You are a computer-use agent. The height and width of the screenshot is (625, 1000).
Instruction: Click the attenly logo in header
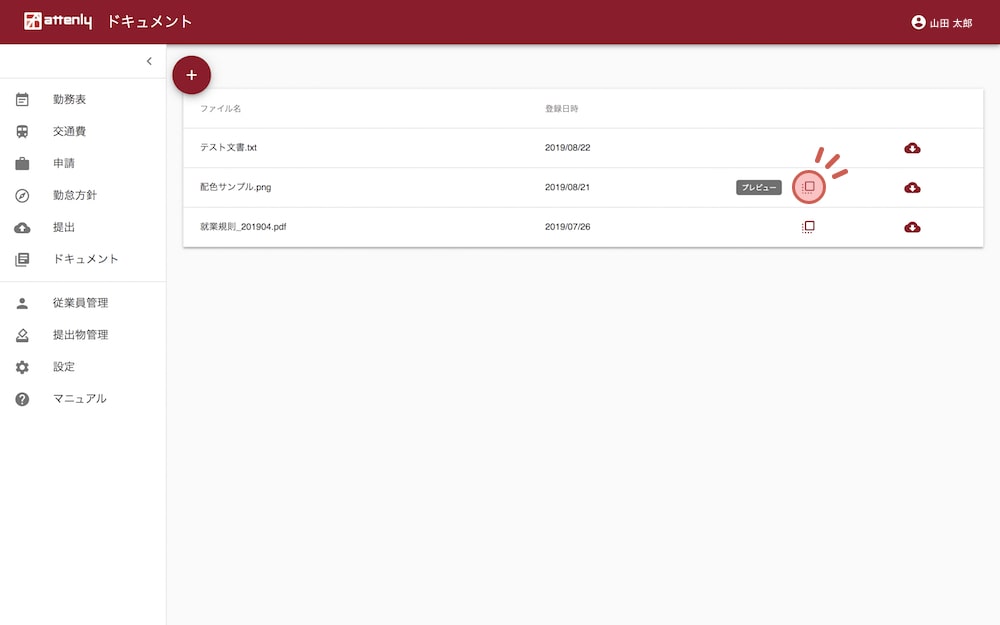pos(58,22)
